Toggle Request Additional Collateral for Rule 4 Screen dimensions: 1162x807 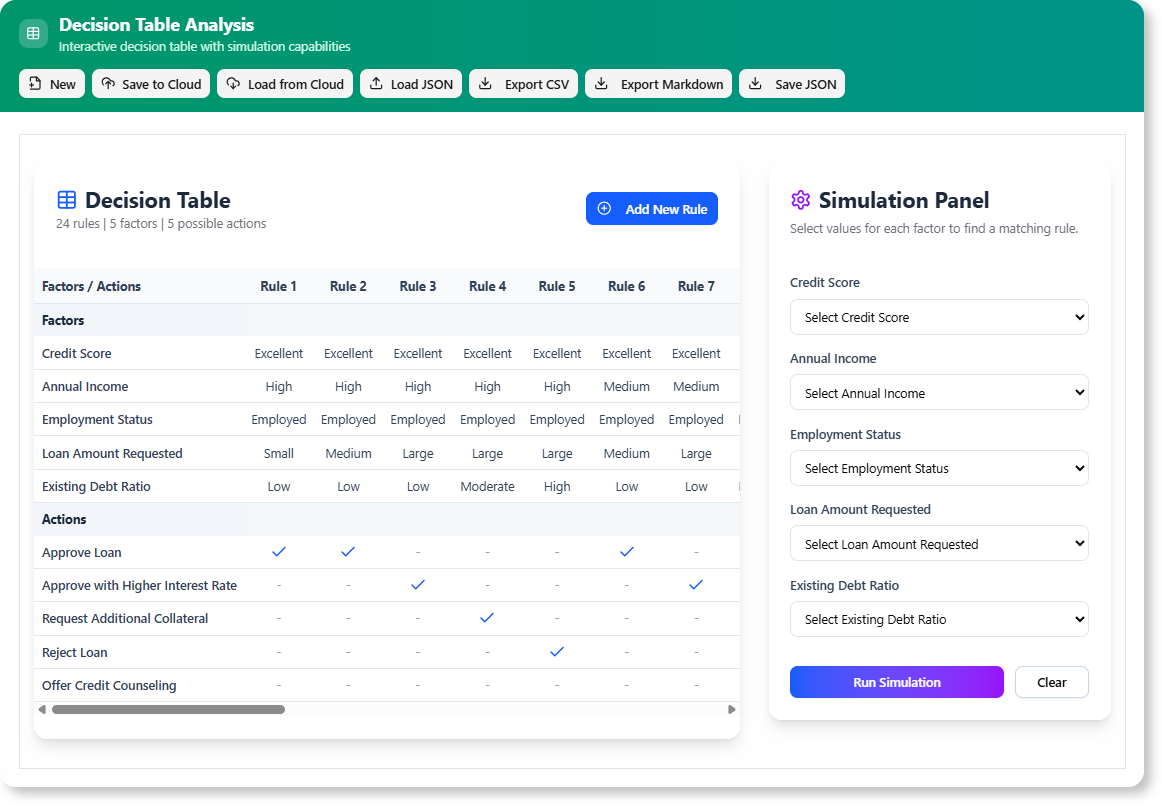487,618
